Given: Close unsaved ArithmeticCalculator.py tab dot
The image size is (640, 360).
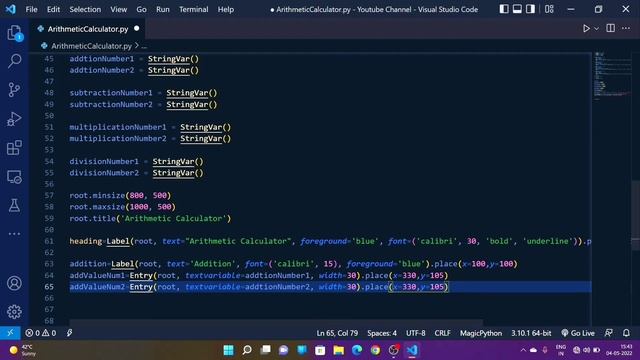Looking at the screenshot, I should [x=137, y=29].
